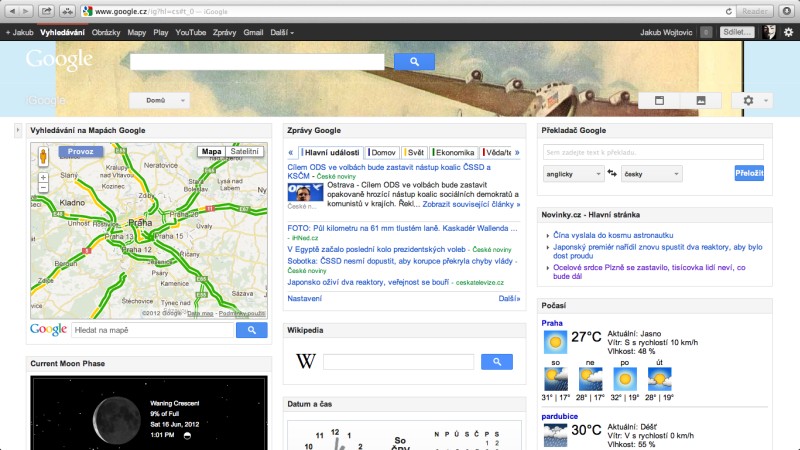Click the main Google search field
The image size is (800, 450).
[257, 62]
